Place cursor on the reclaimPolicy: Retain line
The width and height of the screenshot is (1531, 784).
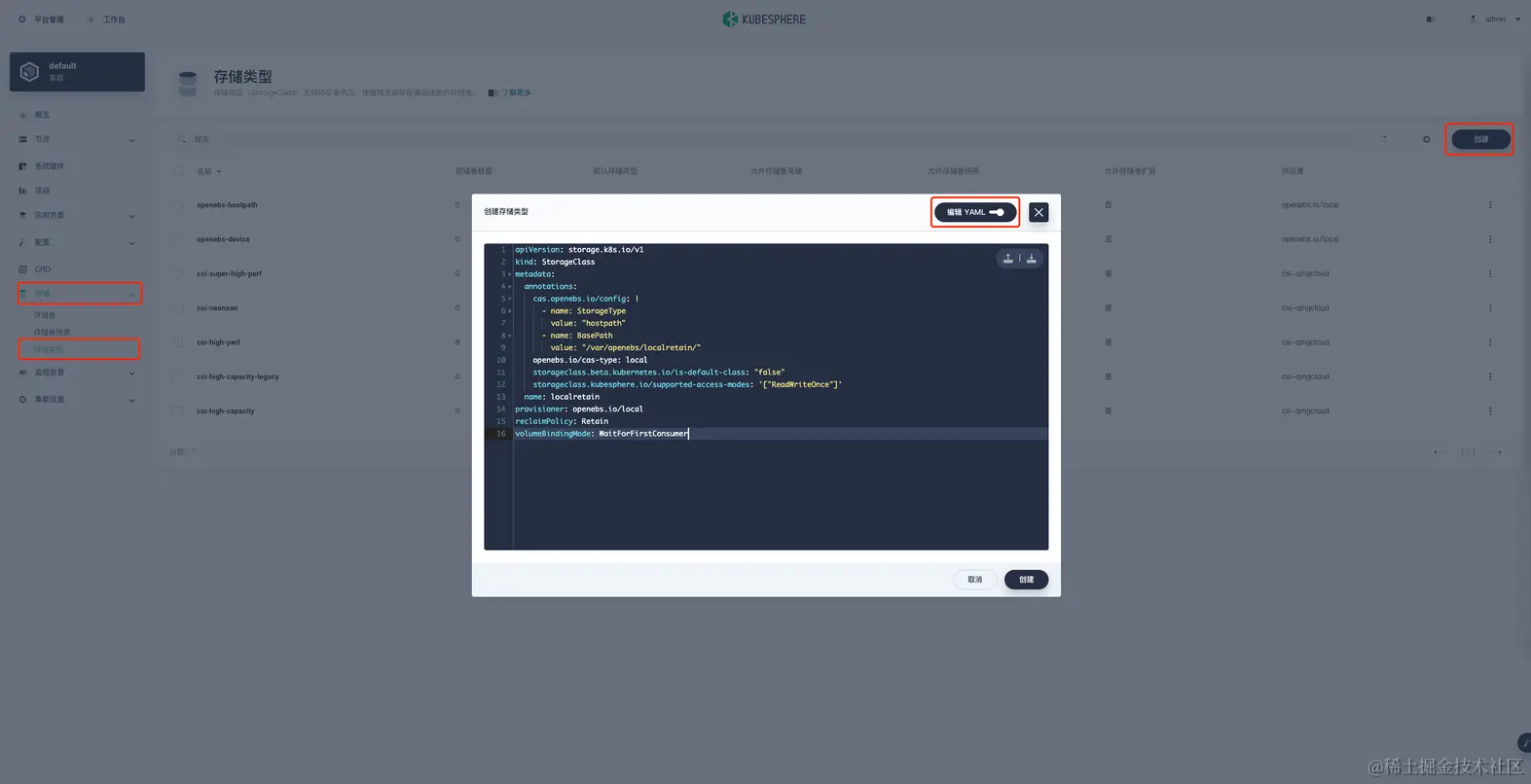point(562,421)
